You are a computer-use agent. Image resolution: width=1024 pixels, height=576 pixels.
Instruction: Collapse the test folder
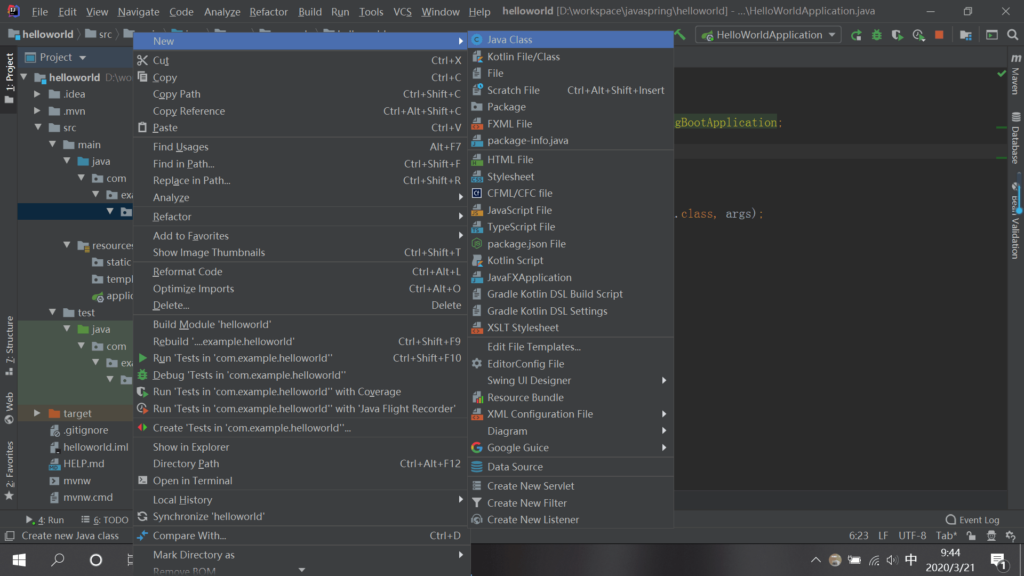click(x=52, y=312)
